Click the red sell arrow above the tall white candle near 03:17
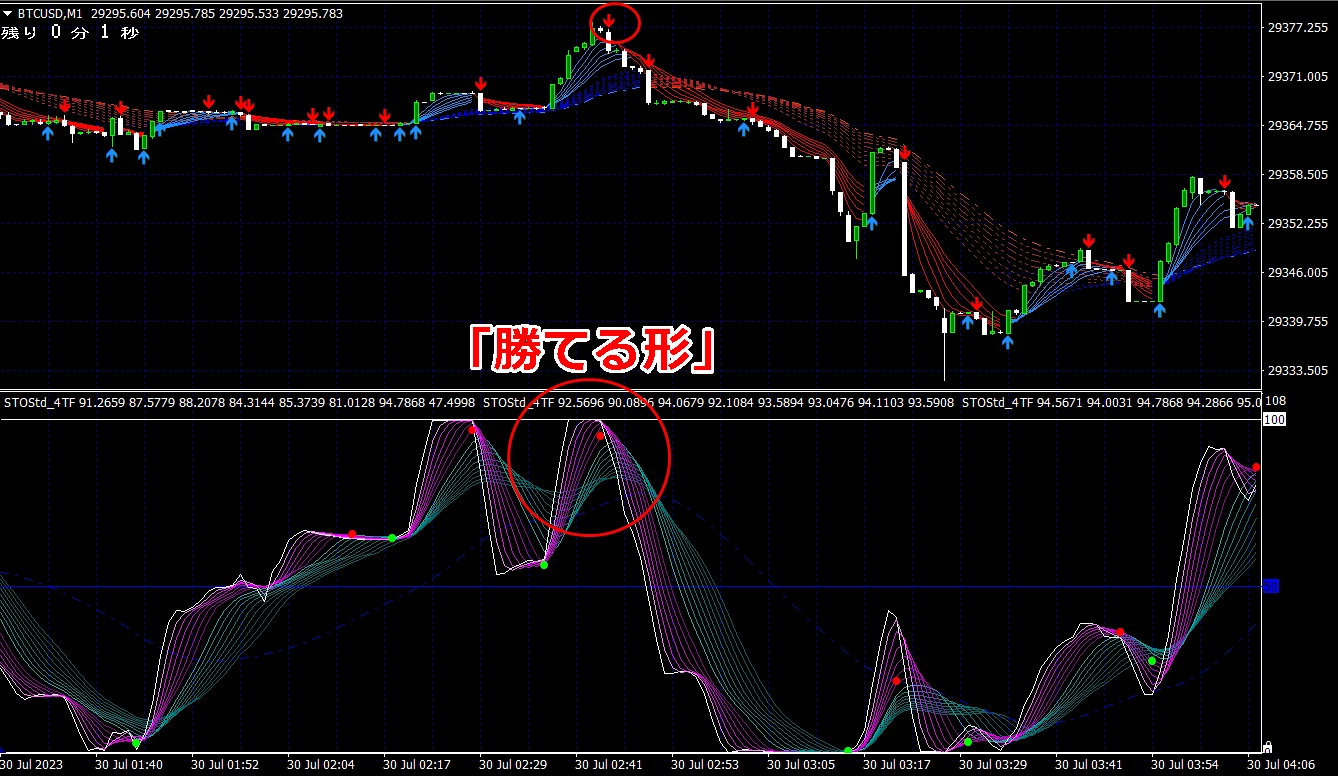Image resolution: width=1338 pixels, height=776 pixels. (904, 153)
